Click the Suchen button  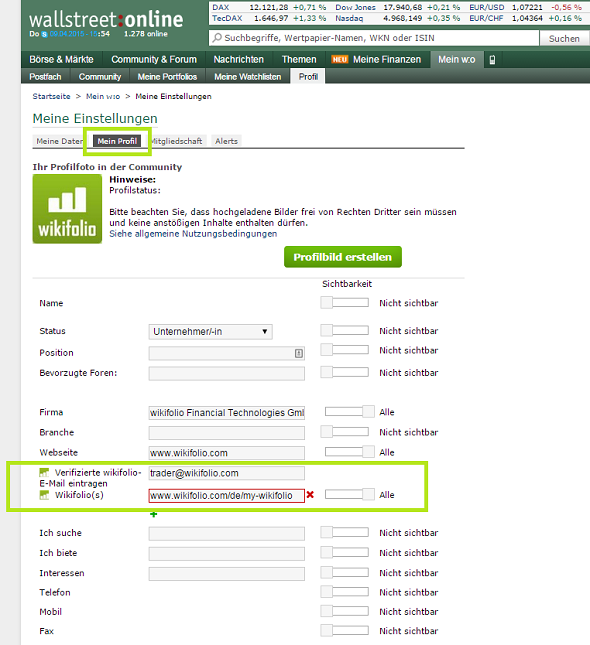click(x=564, y=38)
